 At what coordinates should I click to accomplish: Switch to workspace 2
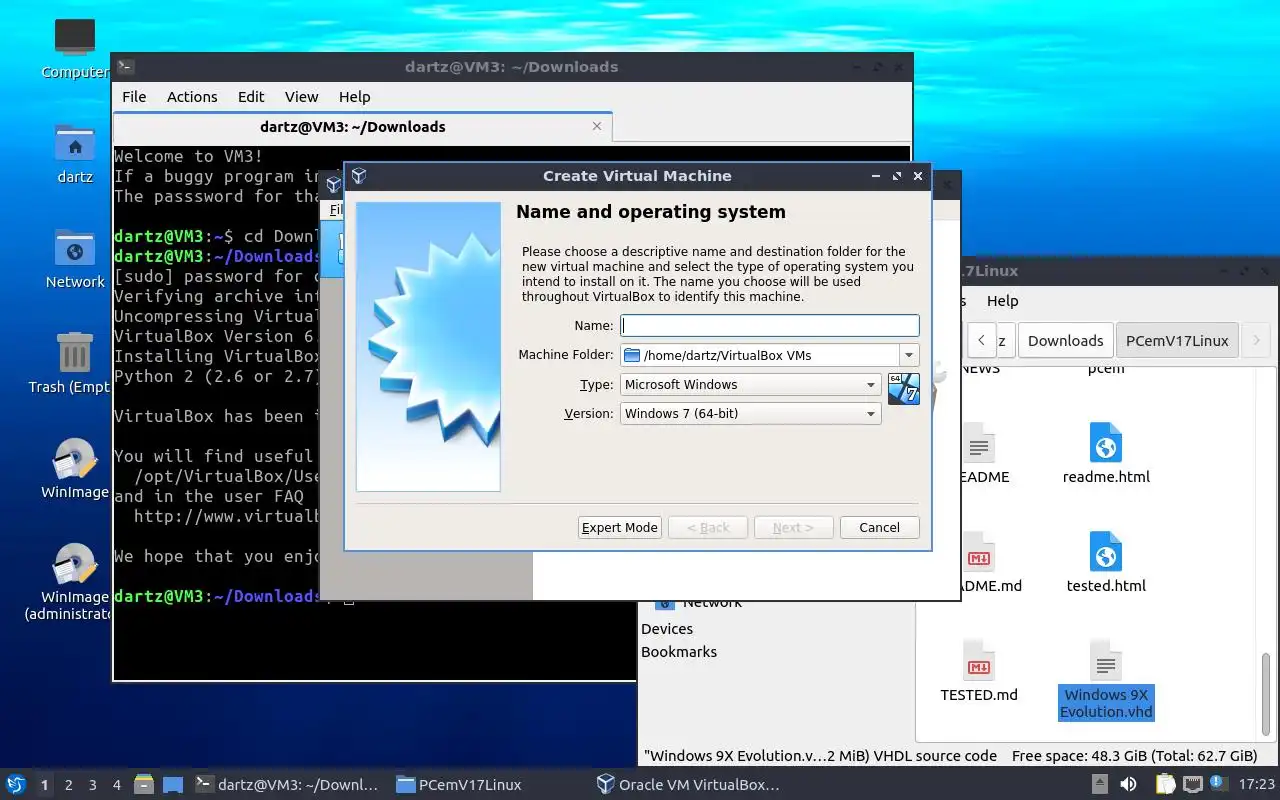click(x=68, y=785)
